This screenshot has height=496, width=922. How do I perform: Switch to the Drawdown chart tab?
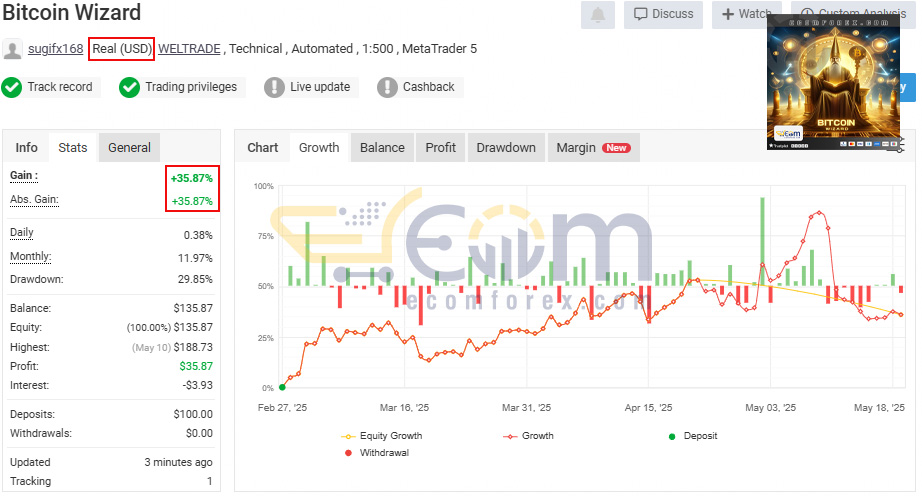[x=506, y=148]
